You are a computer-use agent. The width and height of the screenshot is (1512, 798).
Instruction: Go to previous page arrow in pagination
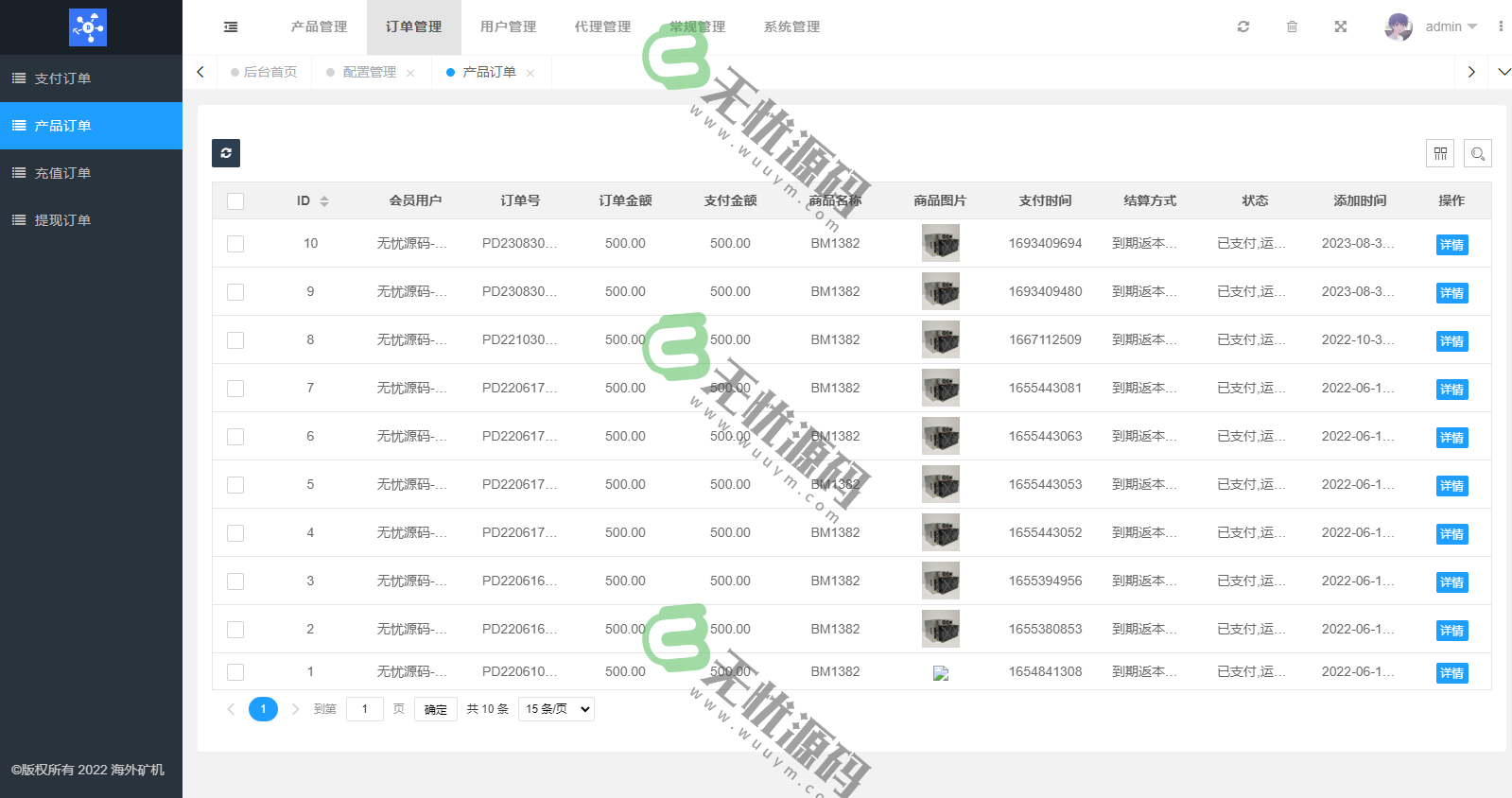(231, 709)
